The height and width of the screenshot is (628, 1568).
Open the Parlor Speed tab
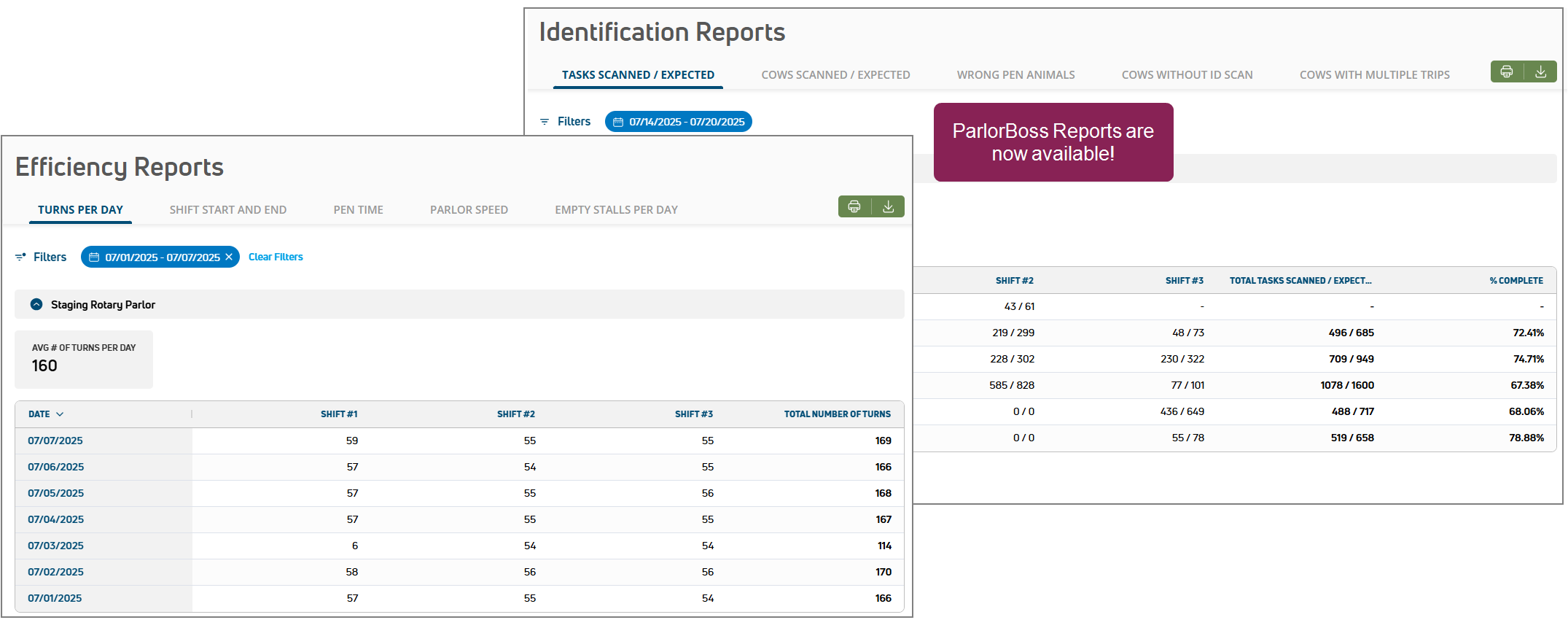coord(469,210)
